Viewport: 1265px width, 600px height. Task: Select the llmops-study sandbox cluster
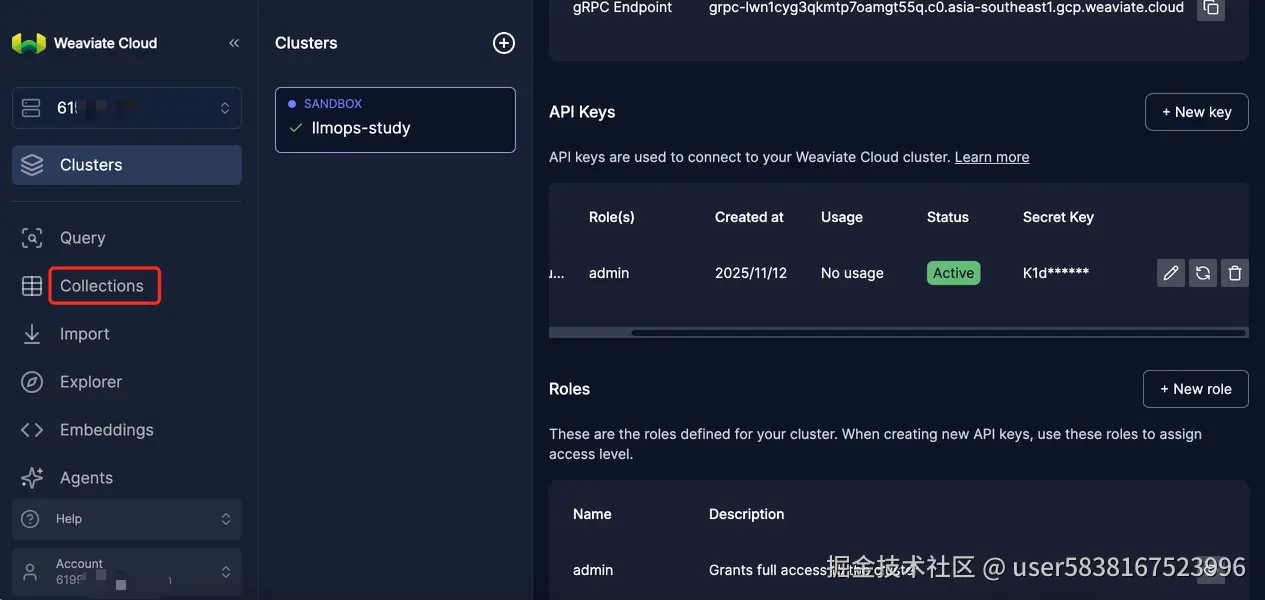(395, 120)
